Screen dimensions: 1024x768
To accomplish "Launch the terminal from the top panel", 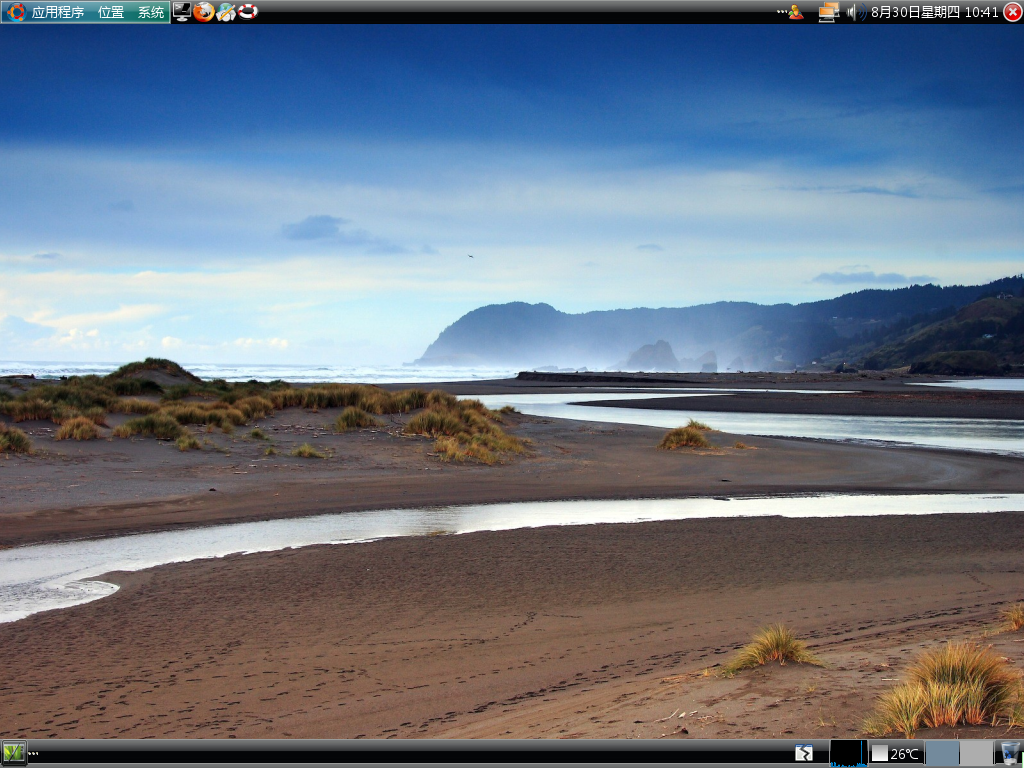I will click(182, 11).
